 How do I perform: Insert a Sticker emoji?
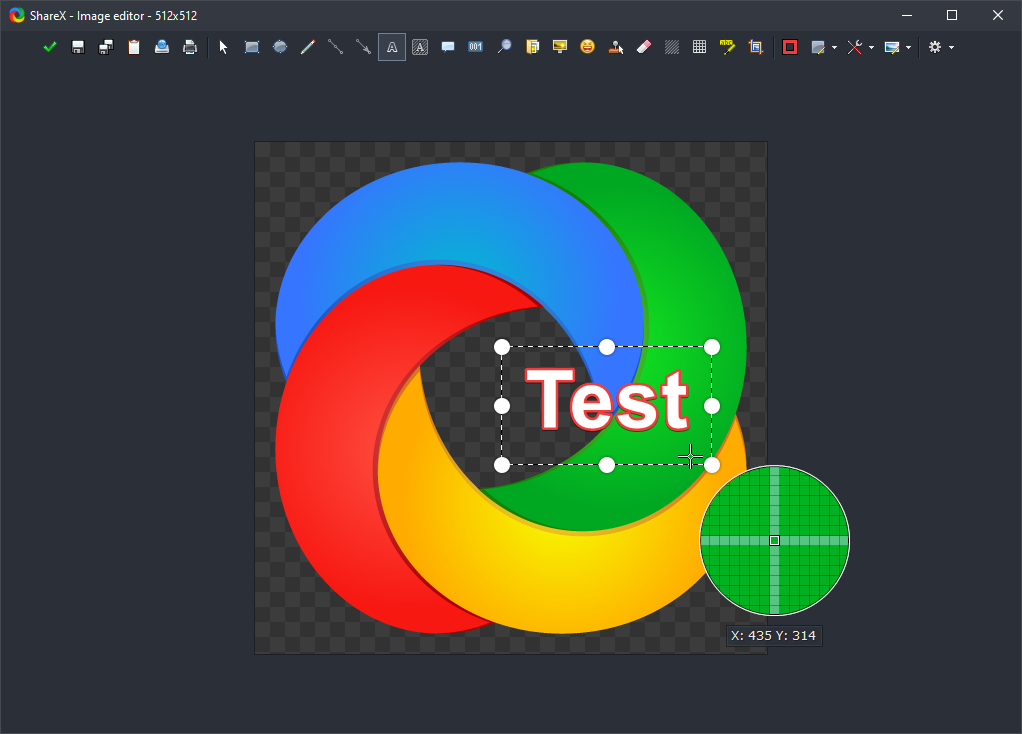(588, 47)
